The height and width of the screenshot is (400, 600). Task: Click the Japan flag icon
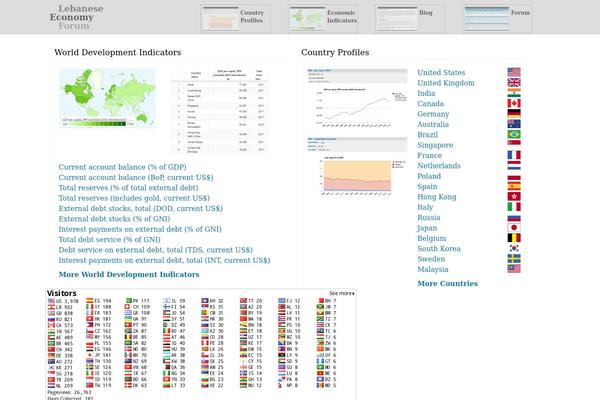[x=514, y=227]
